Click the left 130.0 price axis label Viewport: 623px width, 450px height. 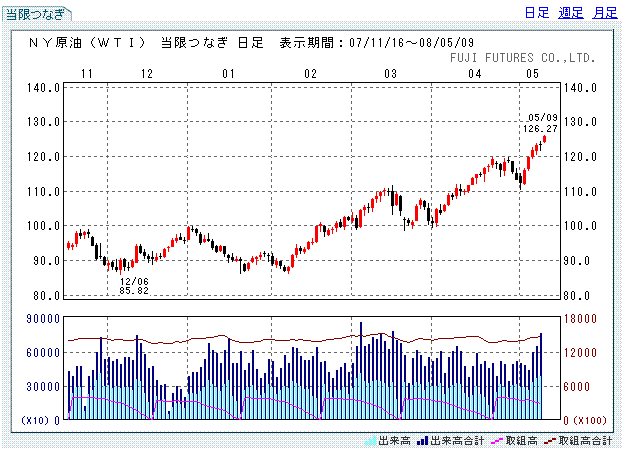coord(43,122)
